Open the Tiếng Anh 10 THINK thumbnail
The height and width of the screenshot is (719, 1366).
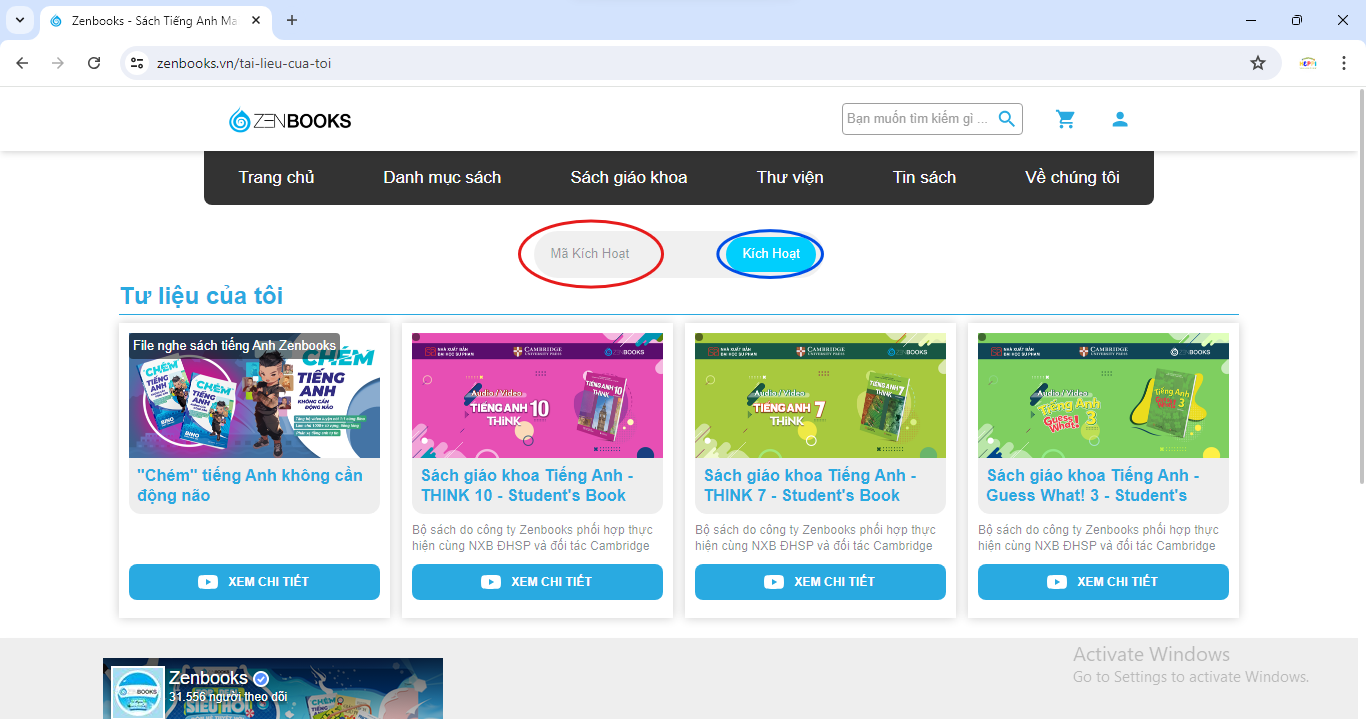[x=537, y=395]
